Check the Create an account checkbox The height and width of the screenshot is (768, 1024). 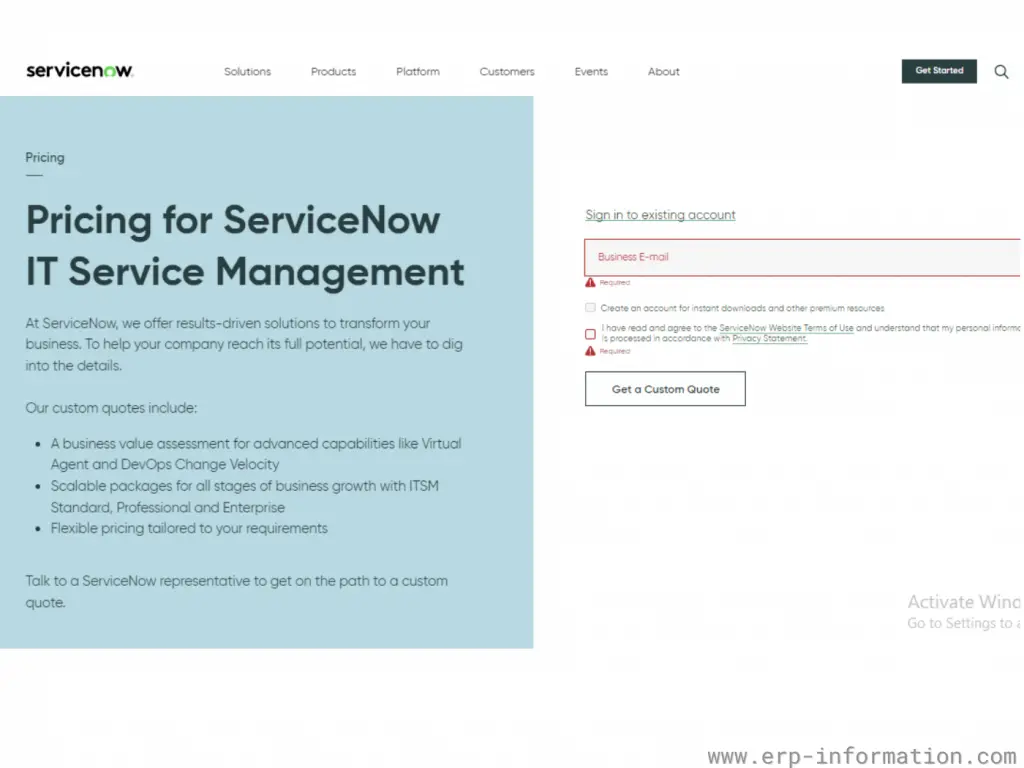(x=590, y=308)
